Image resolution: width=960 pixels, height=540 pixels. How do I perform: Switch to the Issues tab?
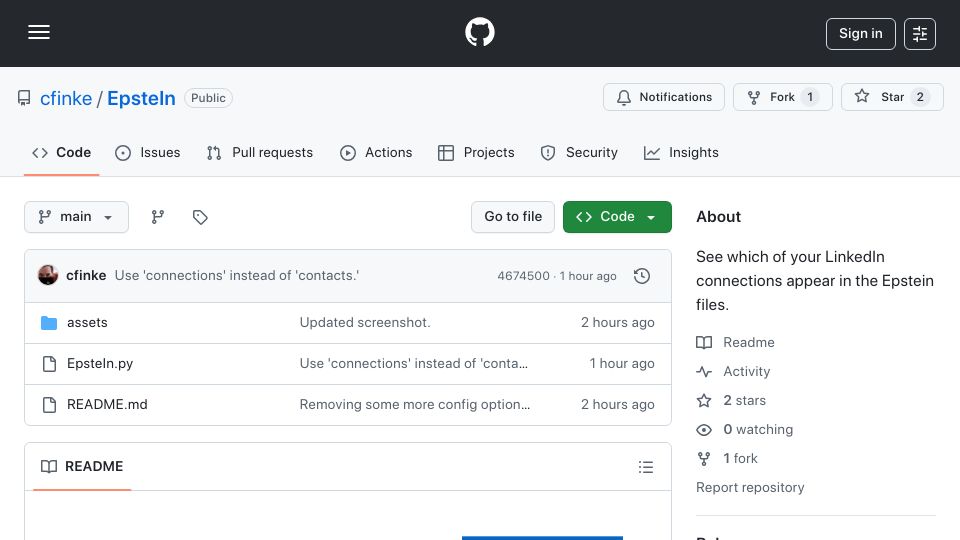(148, 152)
